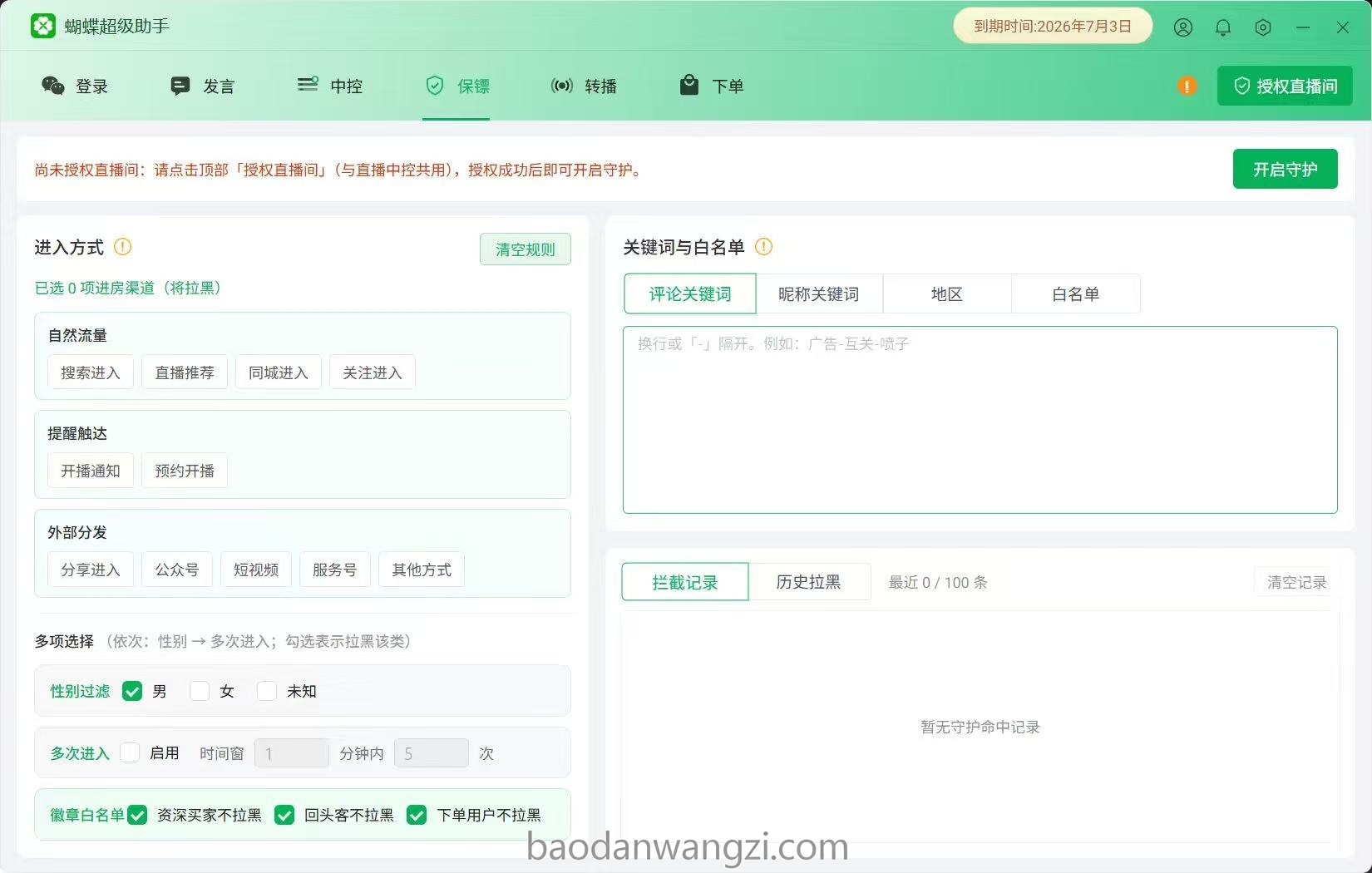Switch to the 发言 tab
Image resolution: width=1372 pixels, height=873 pixels.
point(202,86)
